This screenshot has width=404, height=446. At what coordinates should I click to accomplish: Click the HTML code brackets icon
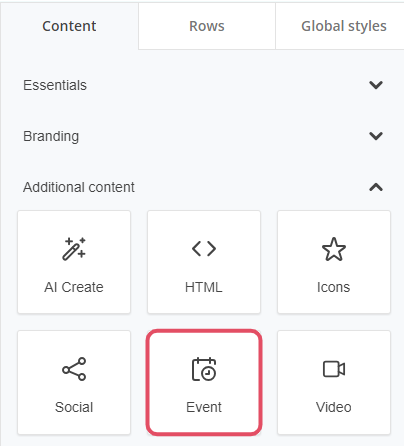[204, 249]
